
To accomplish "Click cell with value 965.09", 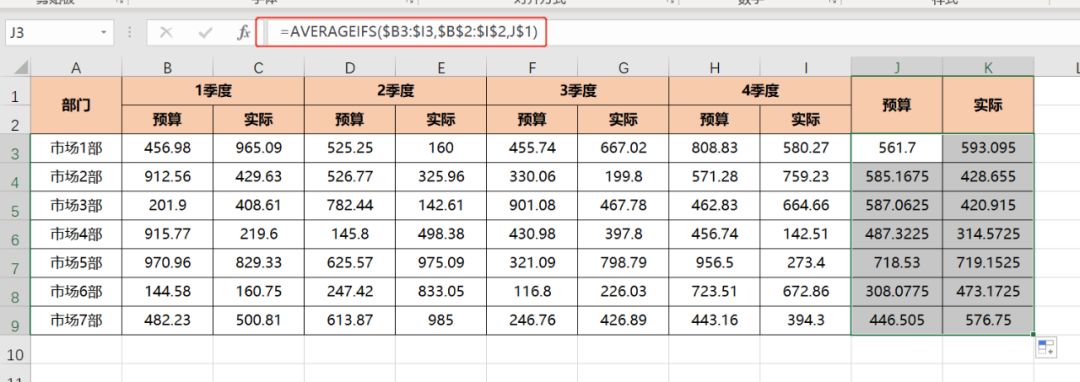I will click(258, 147).
